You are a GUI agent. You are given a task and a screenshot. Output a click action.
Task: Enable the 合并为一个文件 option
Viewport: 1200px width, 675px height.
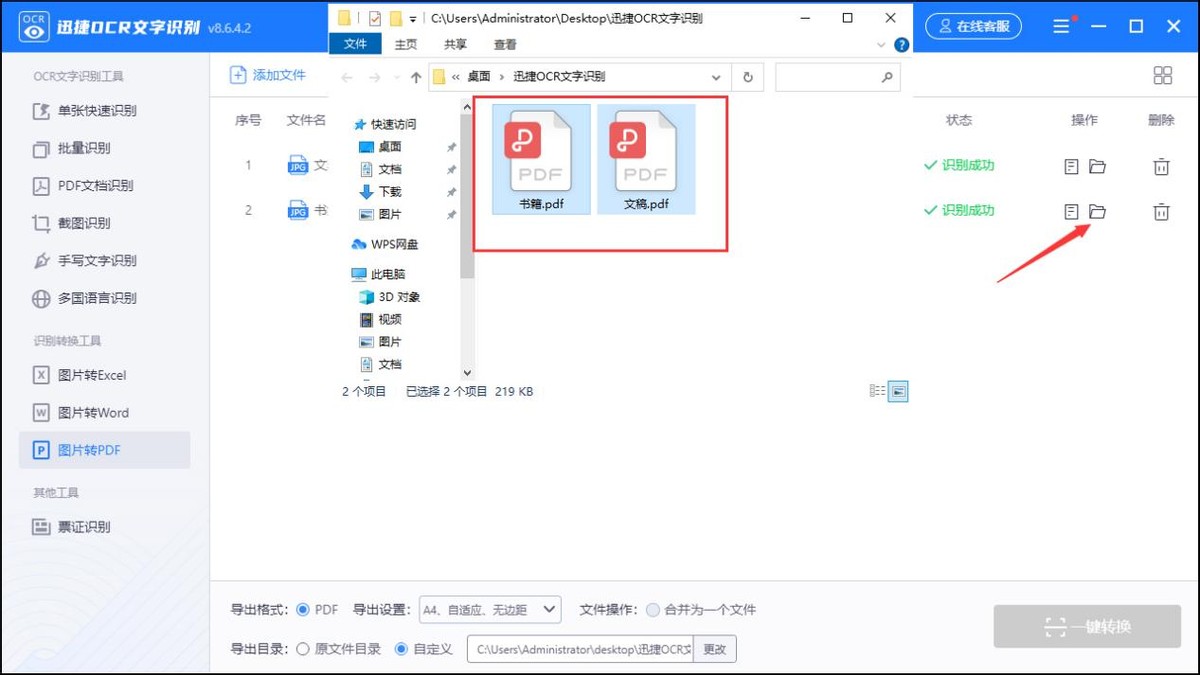coord(651,609)
